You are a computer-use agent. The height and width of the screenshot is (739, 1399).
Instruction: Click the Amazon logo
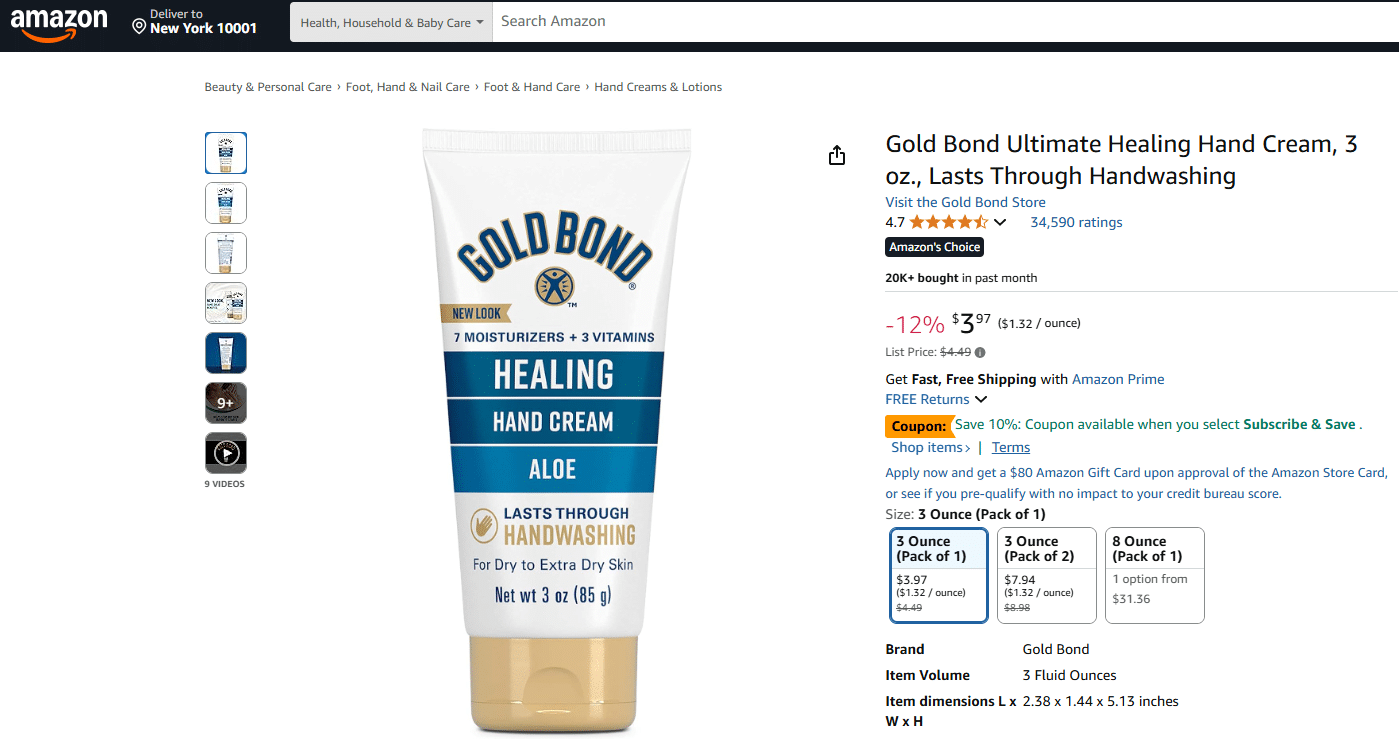[59, 25]
